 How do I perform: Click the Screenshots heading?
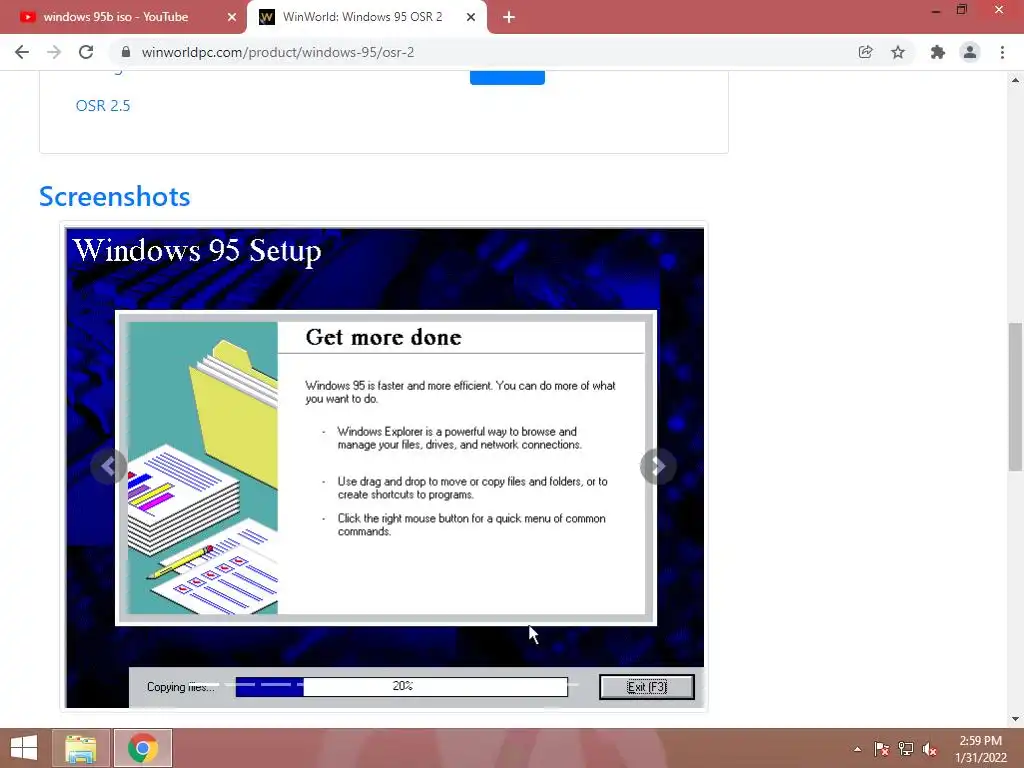(x=114, y=197)
